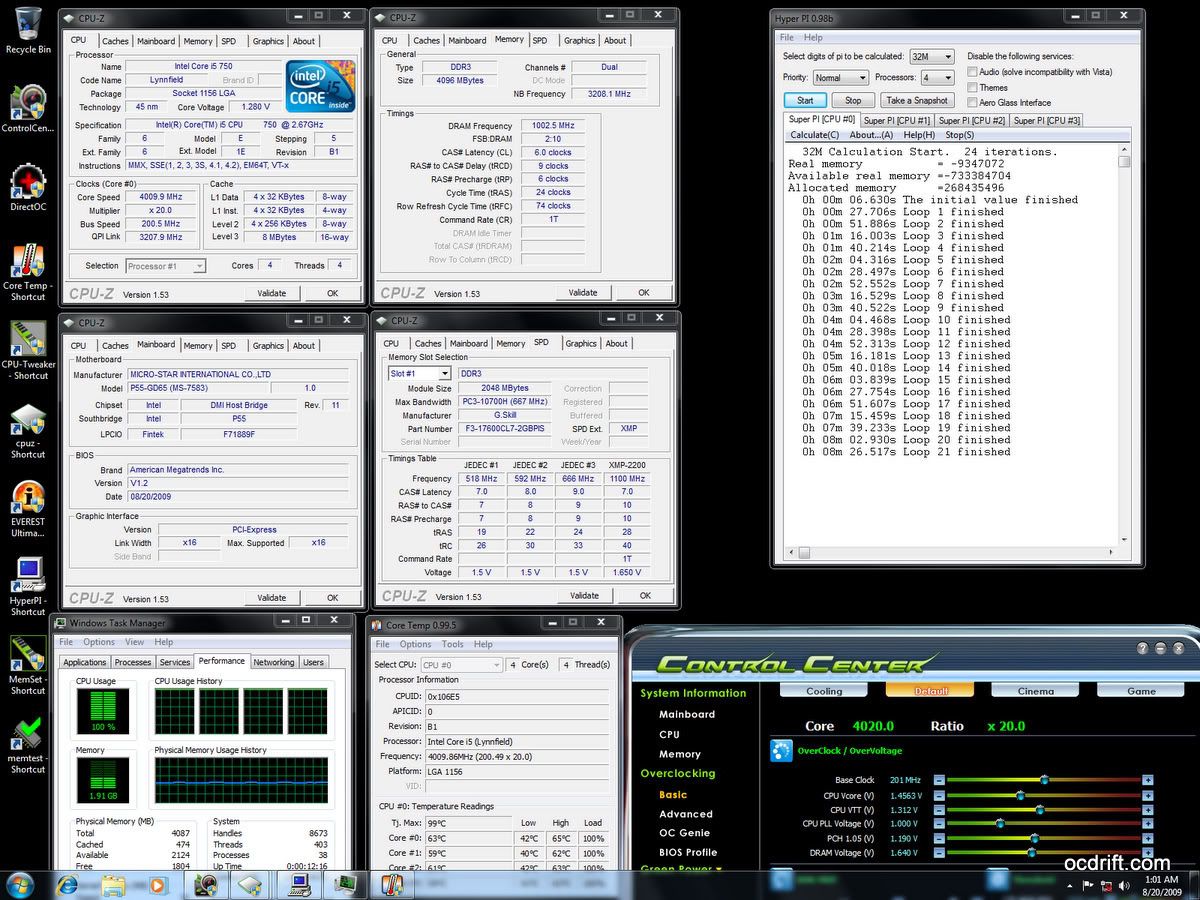Tick the Aero Glass Interface checkbox
Image resolution: width=1200 pixels, height=900 pixels.
[x=973, y=103]
